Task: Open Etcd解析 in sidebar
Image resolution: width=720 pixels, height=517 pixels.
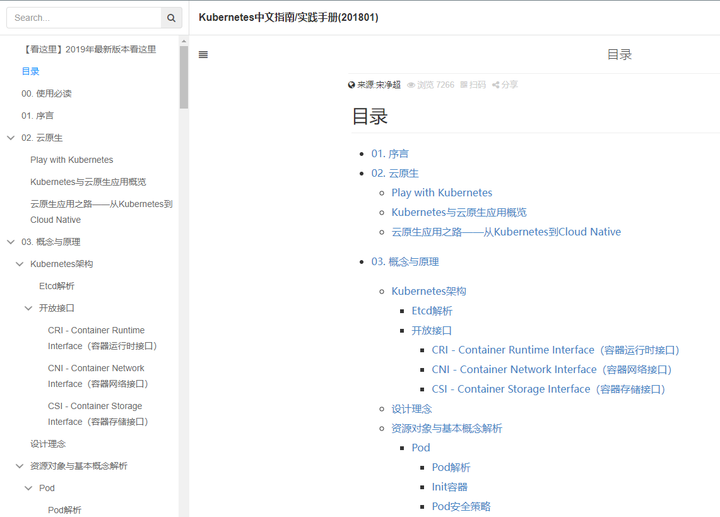Action: point(56,286)
